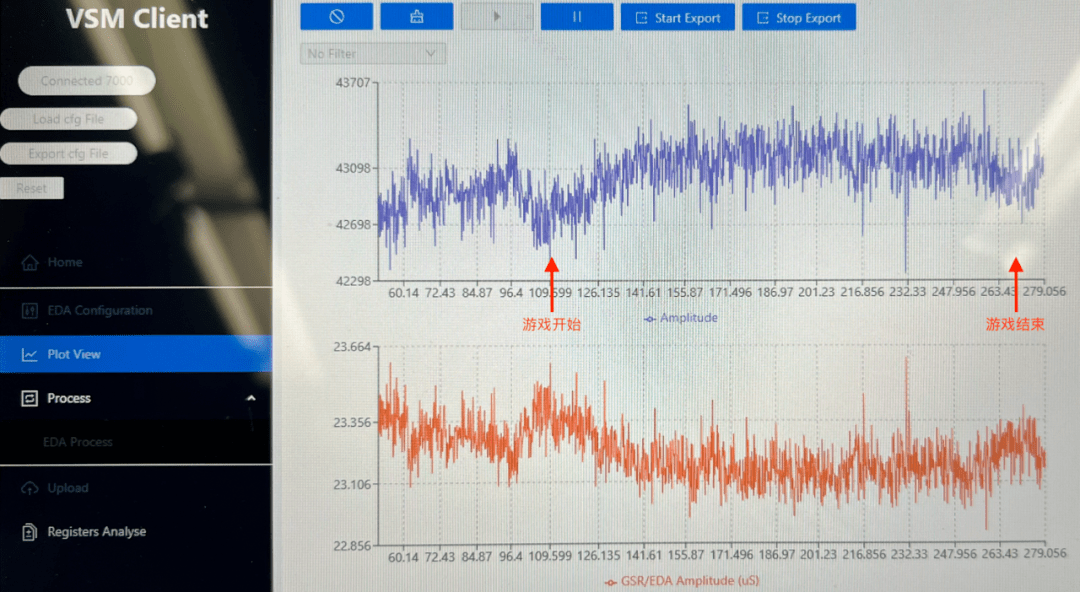1080x592 pixels.
Task: Click the Stop Export button
Action: point(798,18)
